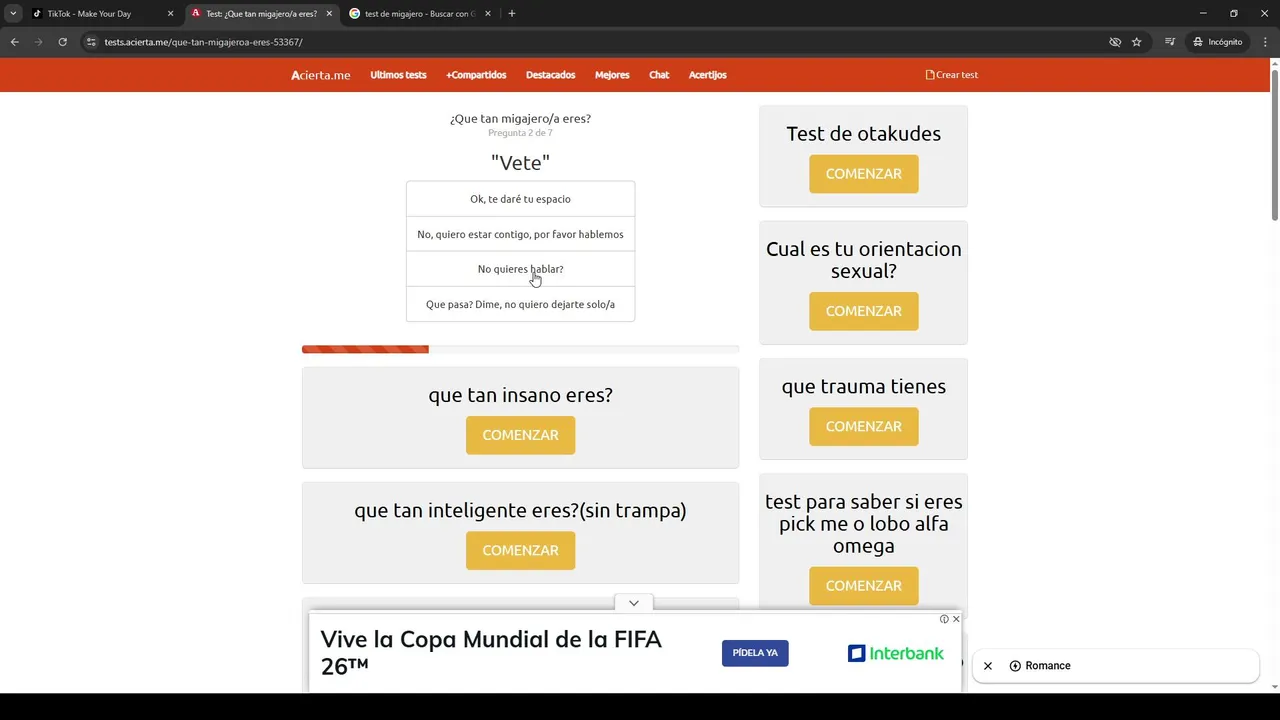The width and height of the screenshot is (1280, 720).
Task: Click the third-party cookies blocked eye icon
Action: click(x=1115, y=42)
